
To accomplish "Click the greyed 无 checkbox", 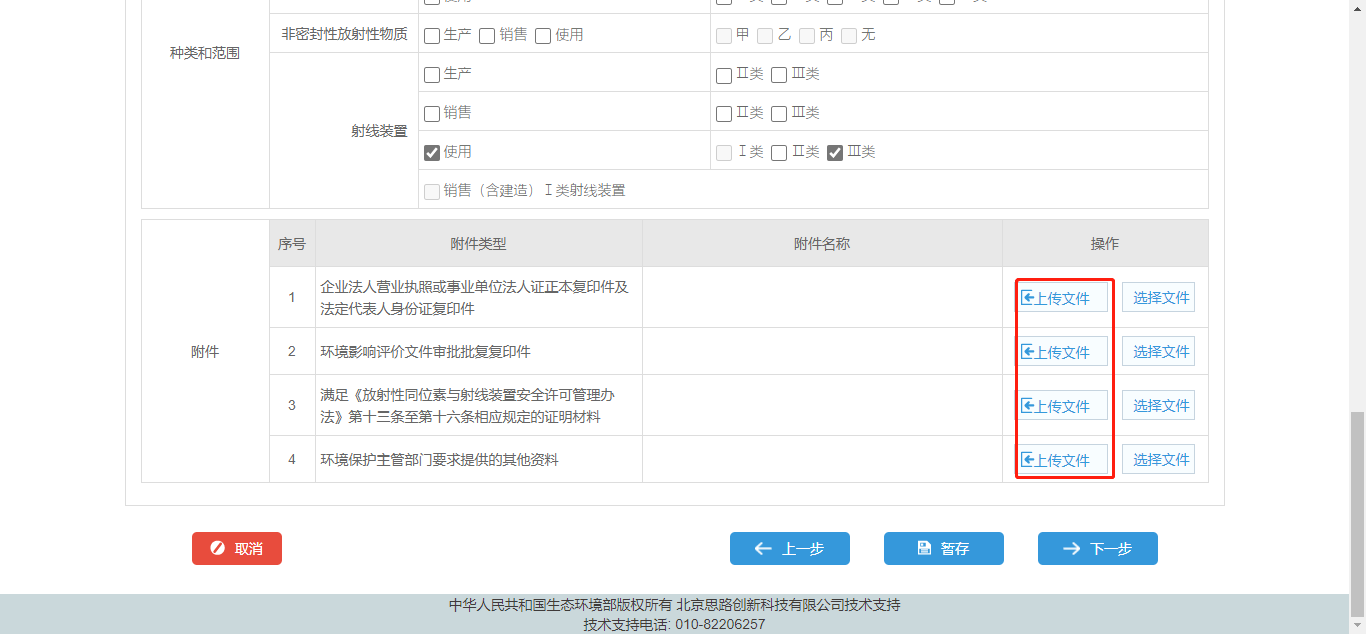I will tap(849, 36).
